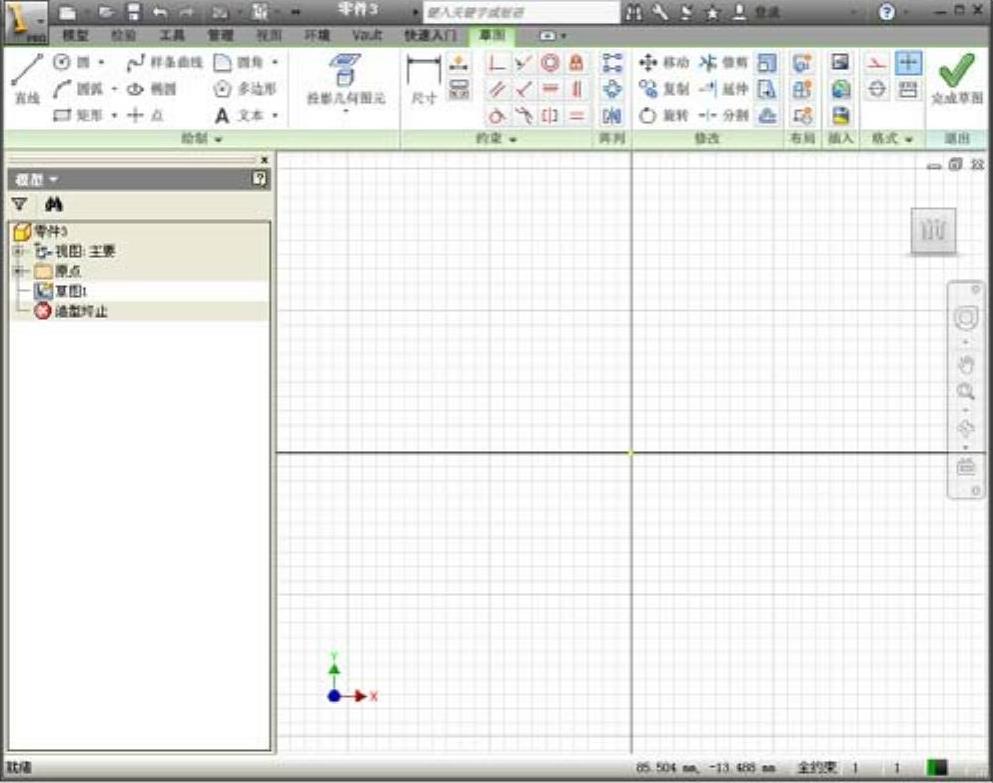Select the 修剪 trim tool

723,62
